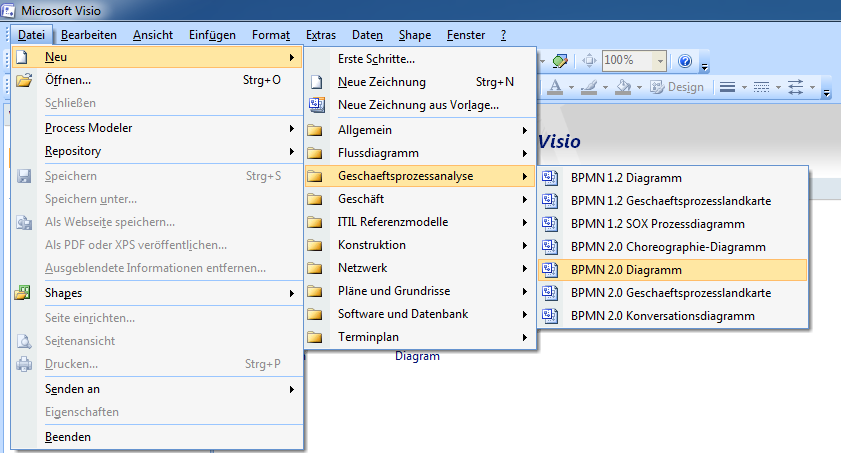842x453 pixels.
Task: Click the floppy disk icon beside Speichern
Action: [24, 176]
